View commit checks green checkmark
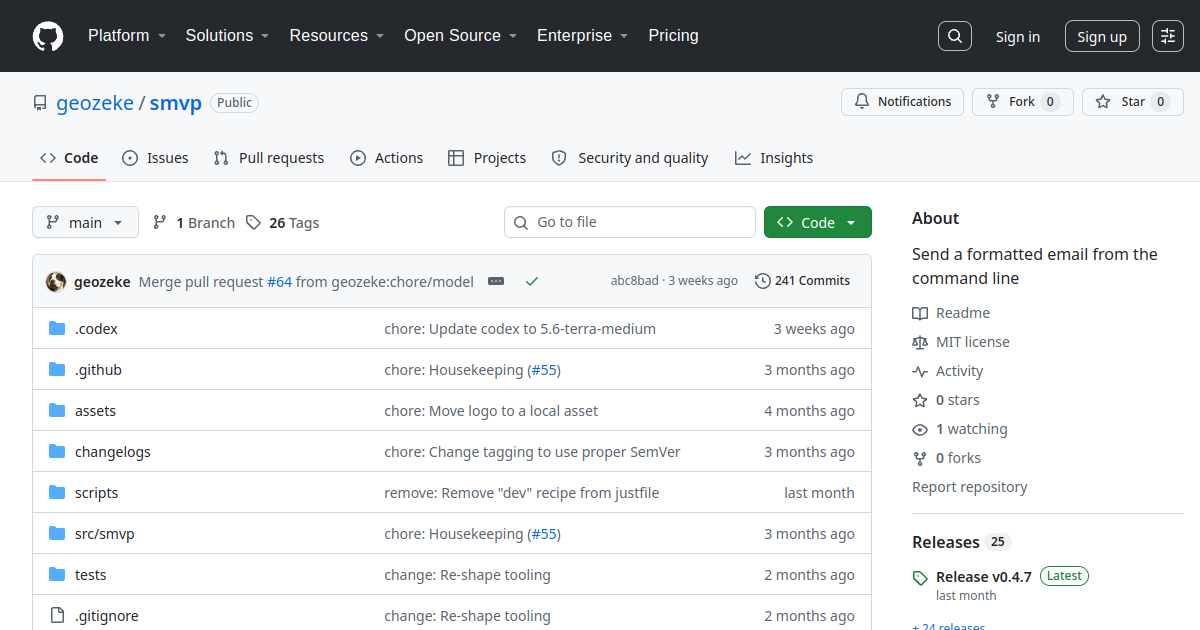 pyautogui.click(x=532, y=282)
